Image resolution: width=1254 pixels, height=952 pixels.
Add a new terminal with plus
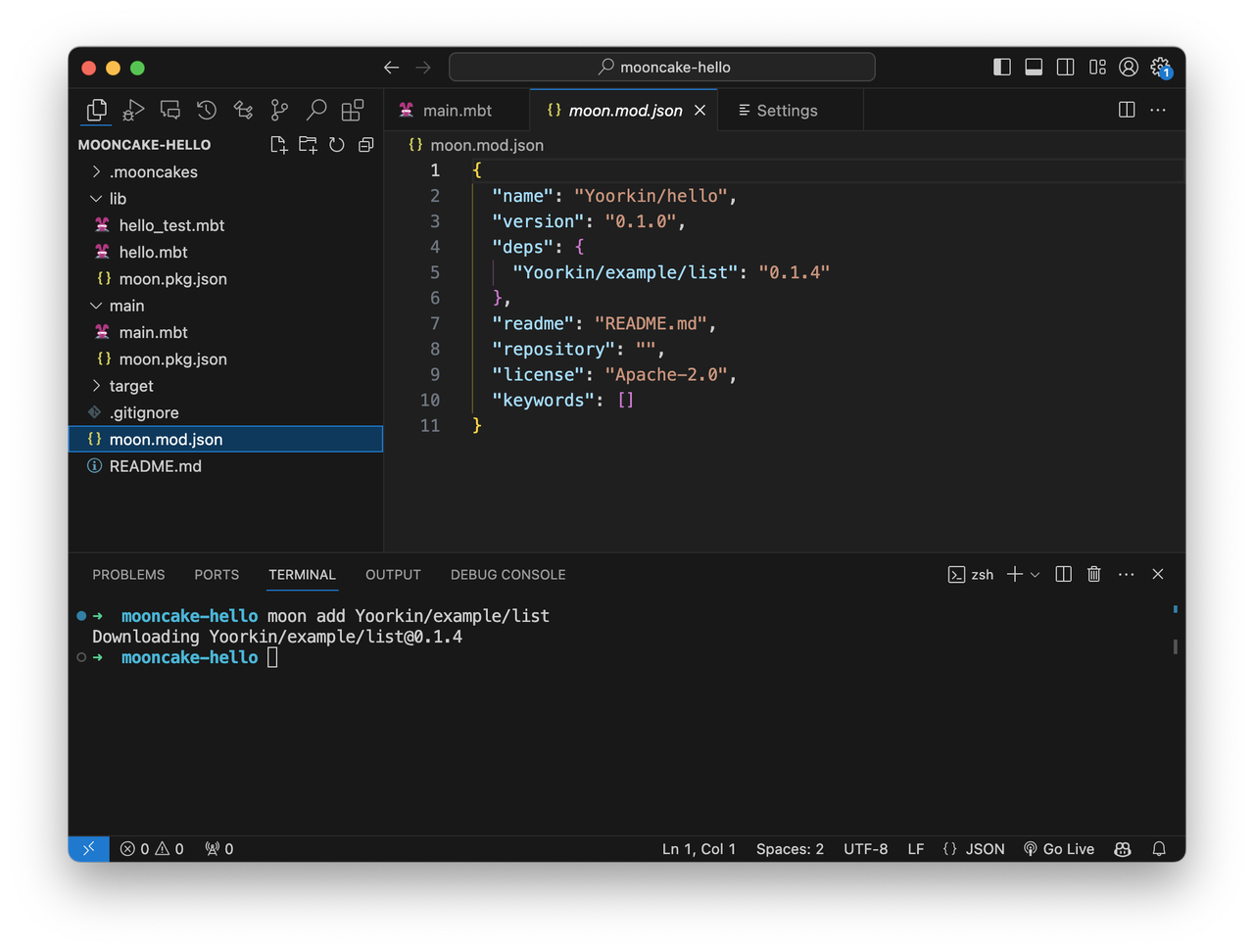(1015, 574)
